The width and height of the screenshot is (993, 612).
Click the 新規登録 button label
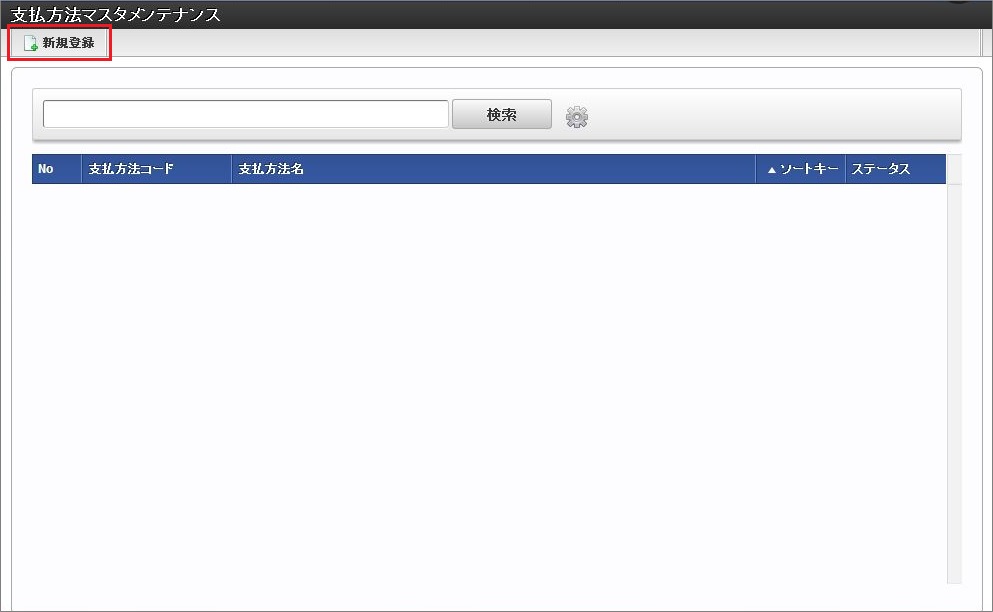coord(68,43)
